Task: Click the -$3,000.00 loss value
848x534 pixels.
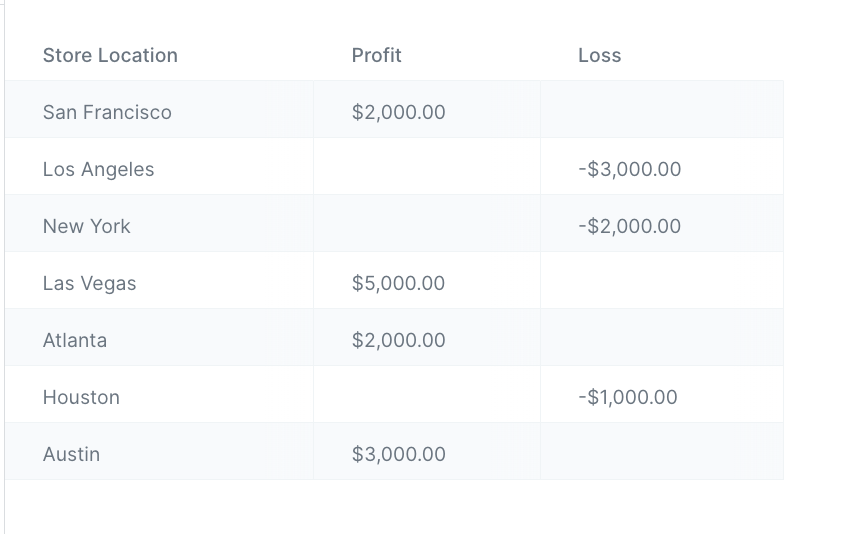Action: coord(629,170)
